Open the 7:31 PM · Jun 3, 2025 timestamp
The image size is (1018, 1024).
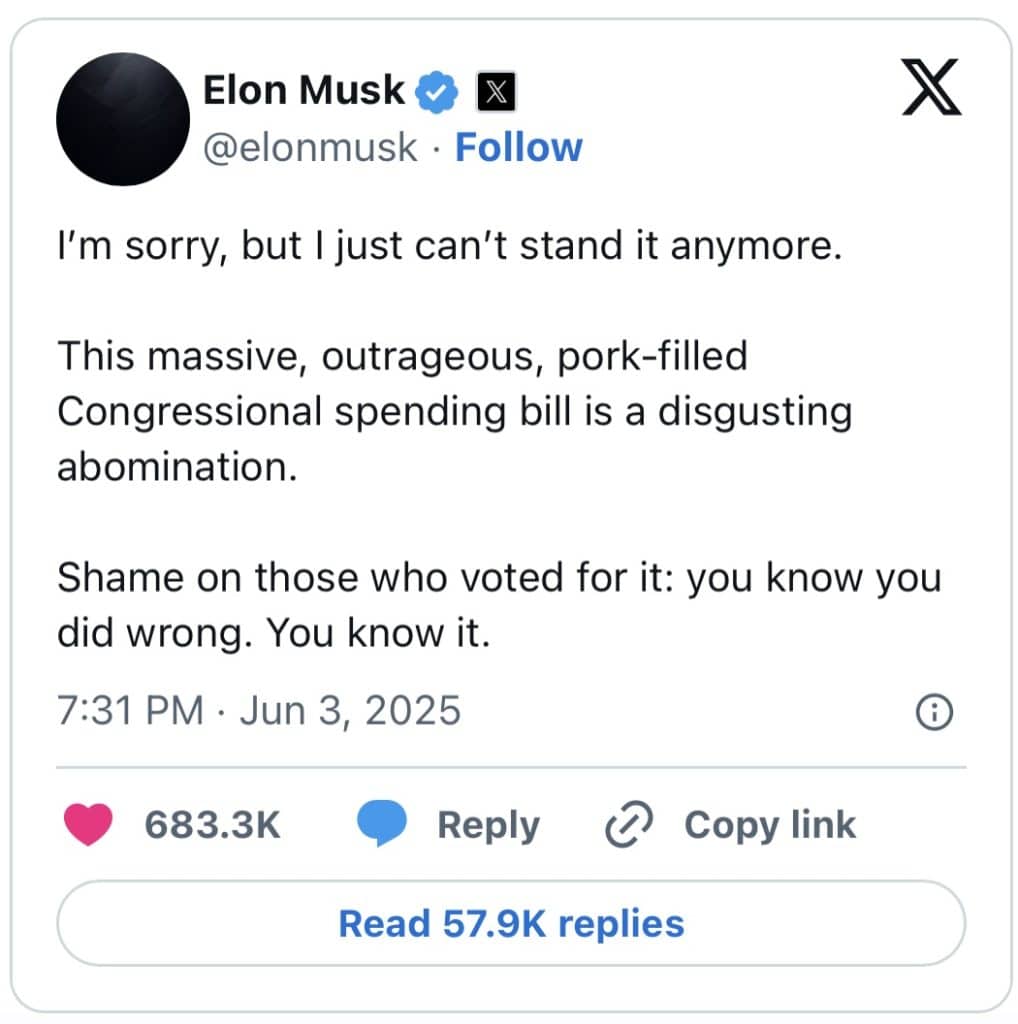pyautogui.click(x=259, y=710)
